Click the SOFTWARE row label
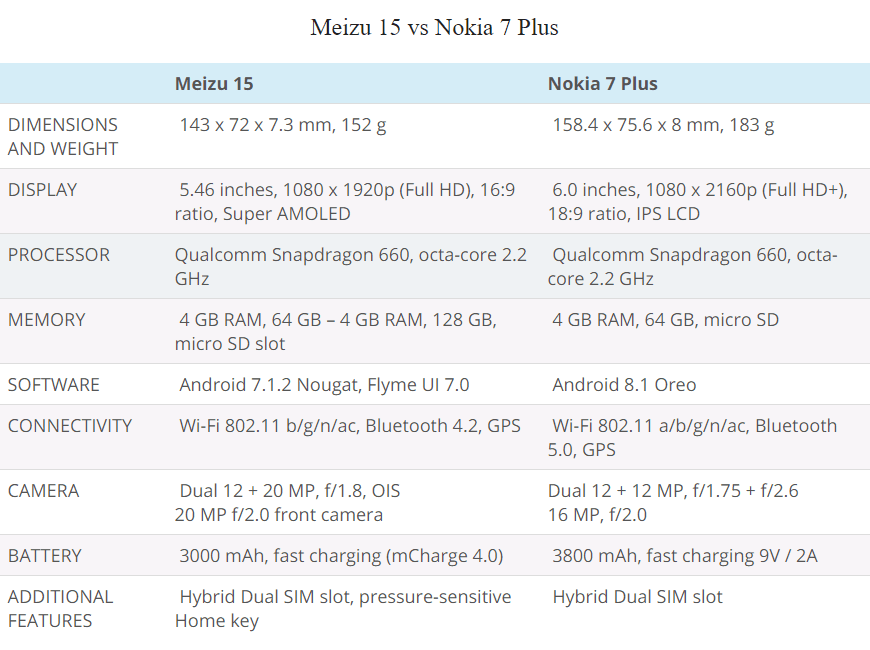Image resolution: width=870 pixels, height=650 pixels. tap(54, 385)
